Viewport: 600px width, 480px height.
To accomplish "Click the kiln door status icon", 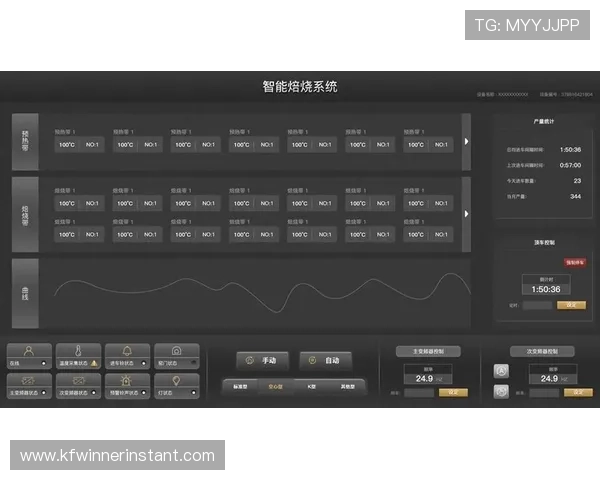I will coord(176,351).
